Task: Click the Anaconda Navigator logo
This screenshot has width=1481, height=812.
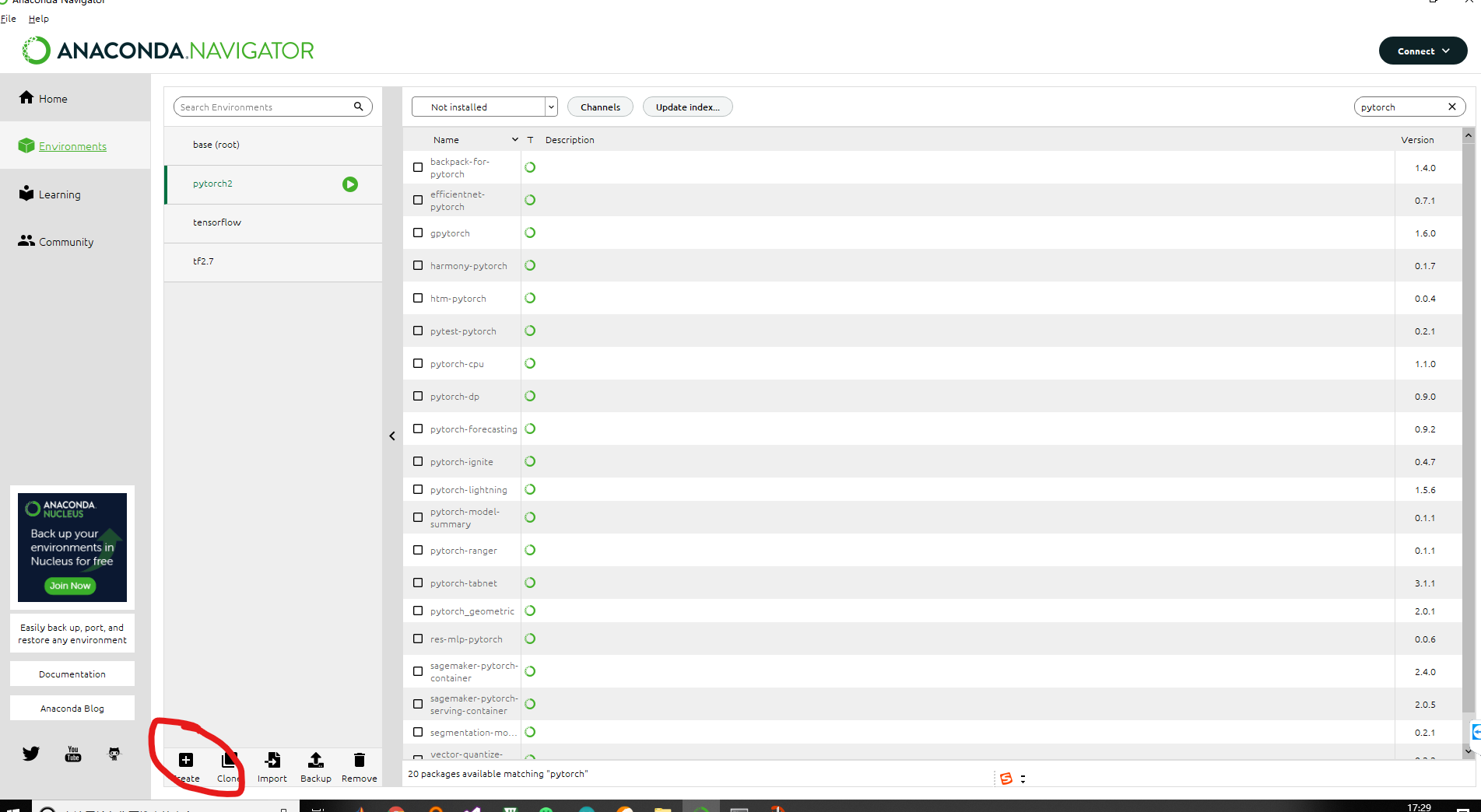Action: pyautogui.click(x=168, y=51)
